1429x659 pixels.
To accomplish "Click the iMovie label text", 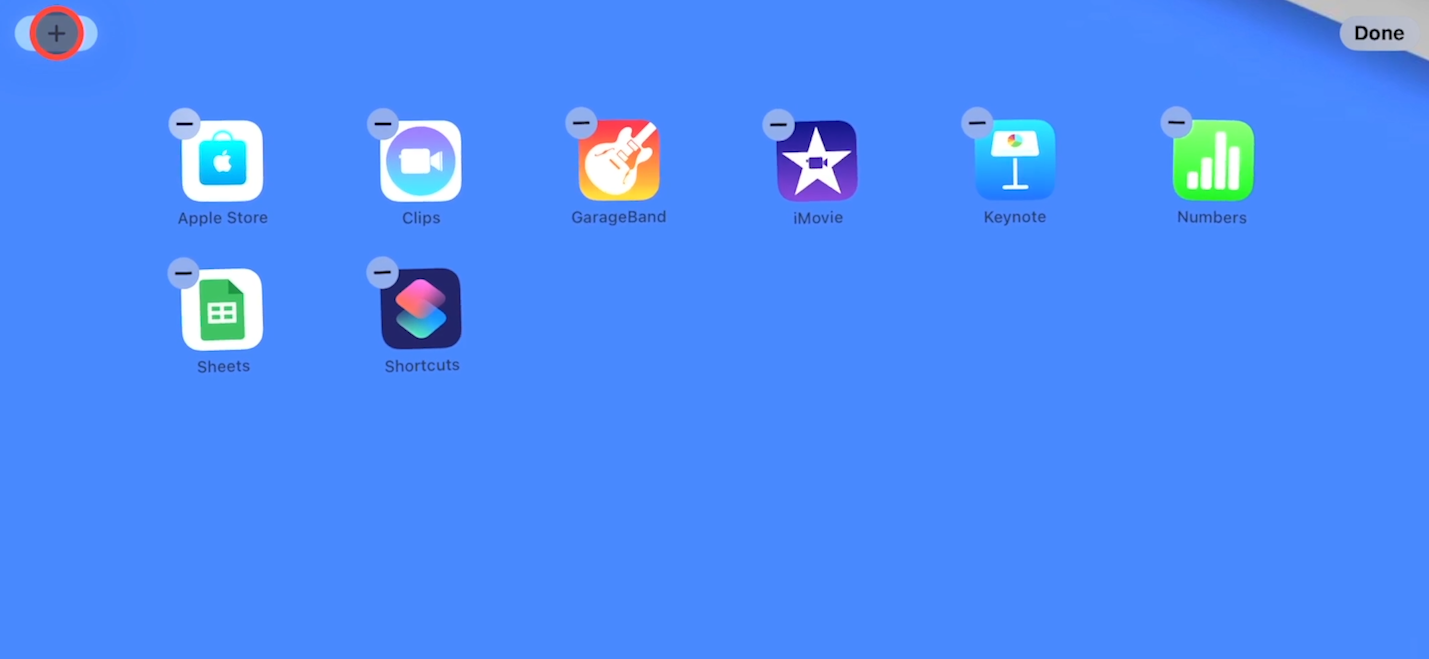I will point(818,218).
